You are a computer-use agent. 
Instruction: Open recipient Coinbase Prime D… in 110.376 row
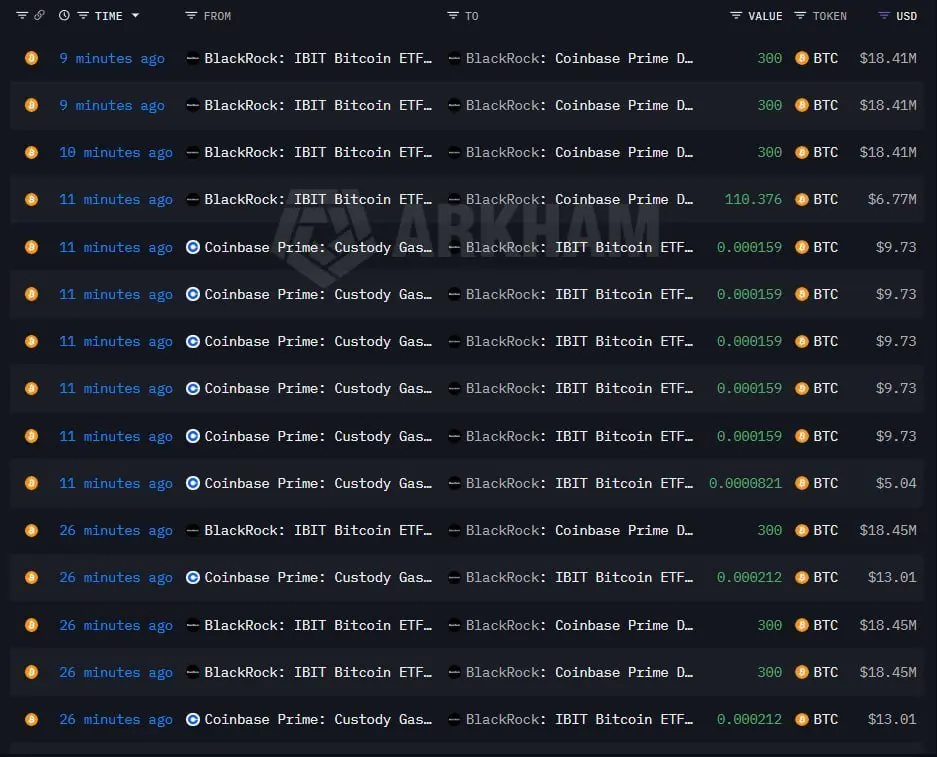(580, 200)
